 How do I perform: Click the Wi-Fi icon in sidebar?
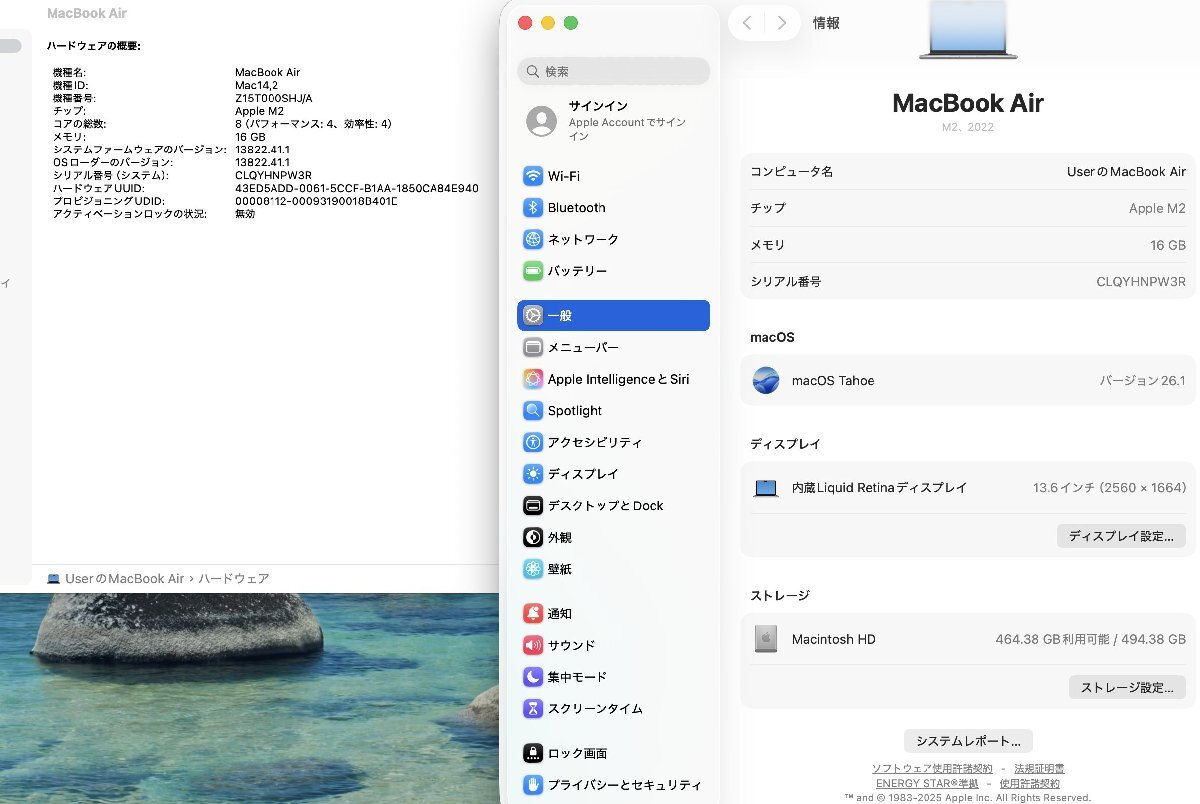click(533, 176)
